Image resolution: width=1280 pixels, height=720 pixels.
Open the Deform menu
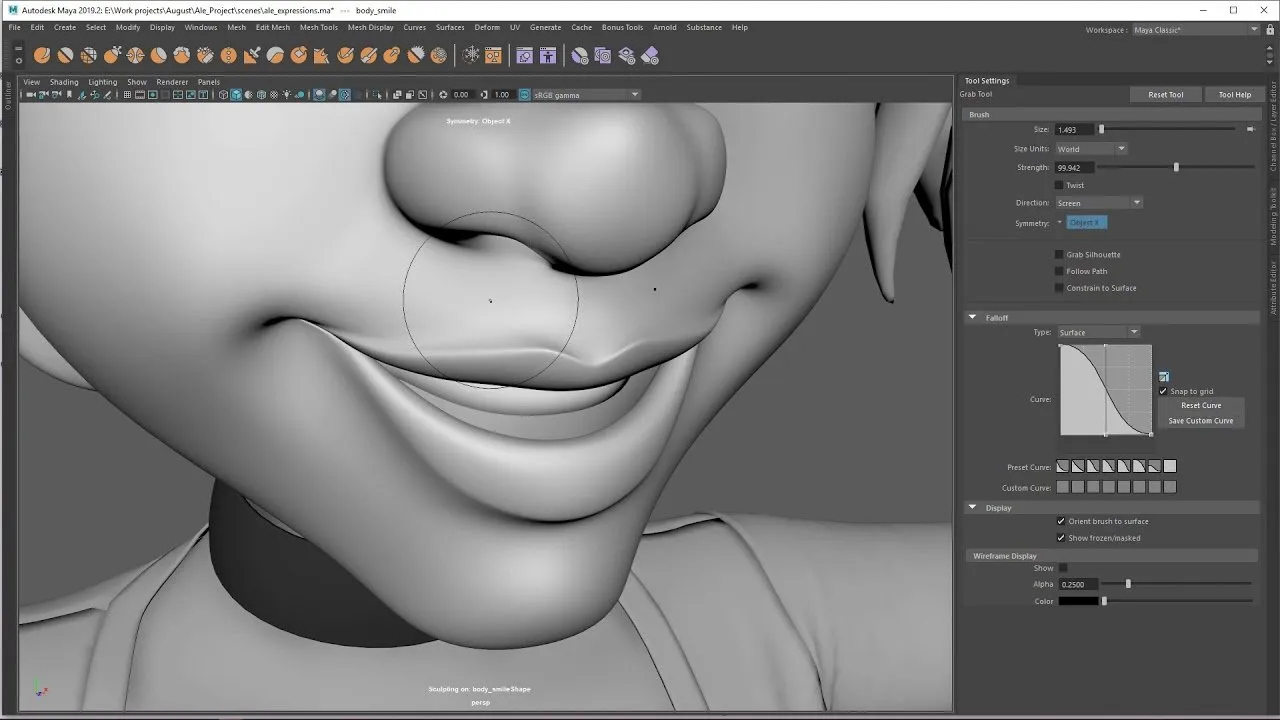point(487,27)
